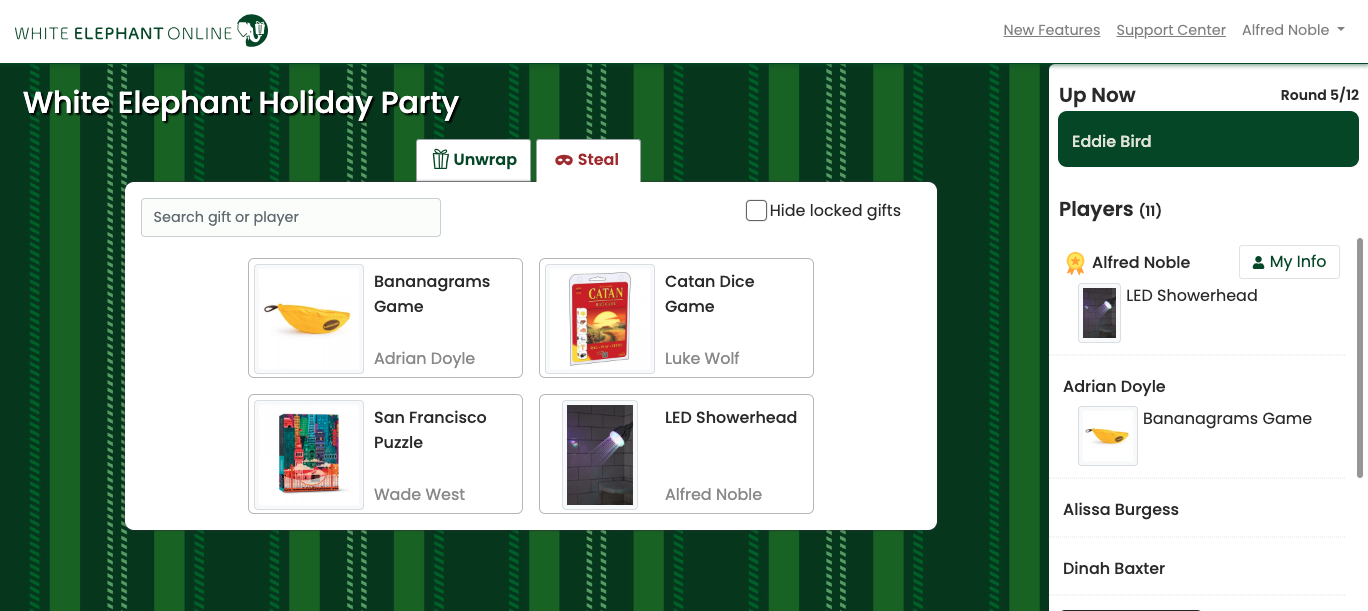The width and height of the screenshot is (1368, 611).
Task: Switch to the Unwrap tab
Action: [473, 160]
